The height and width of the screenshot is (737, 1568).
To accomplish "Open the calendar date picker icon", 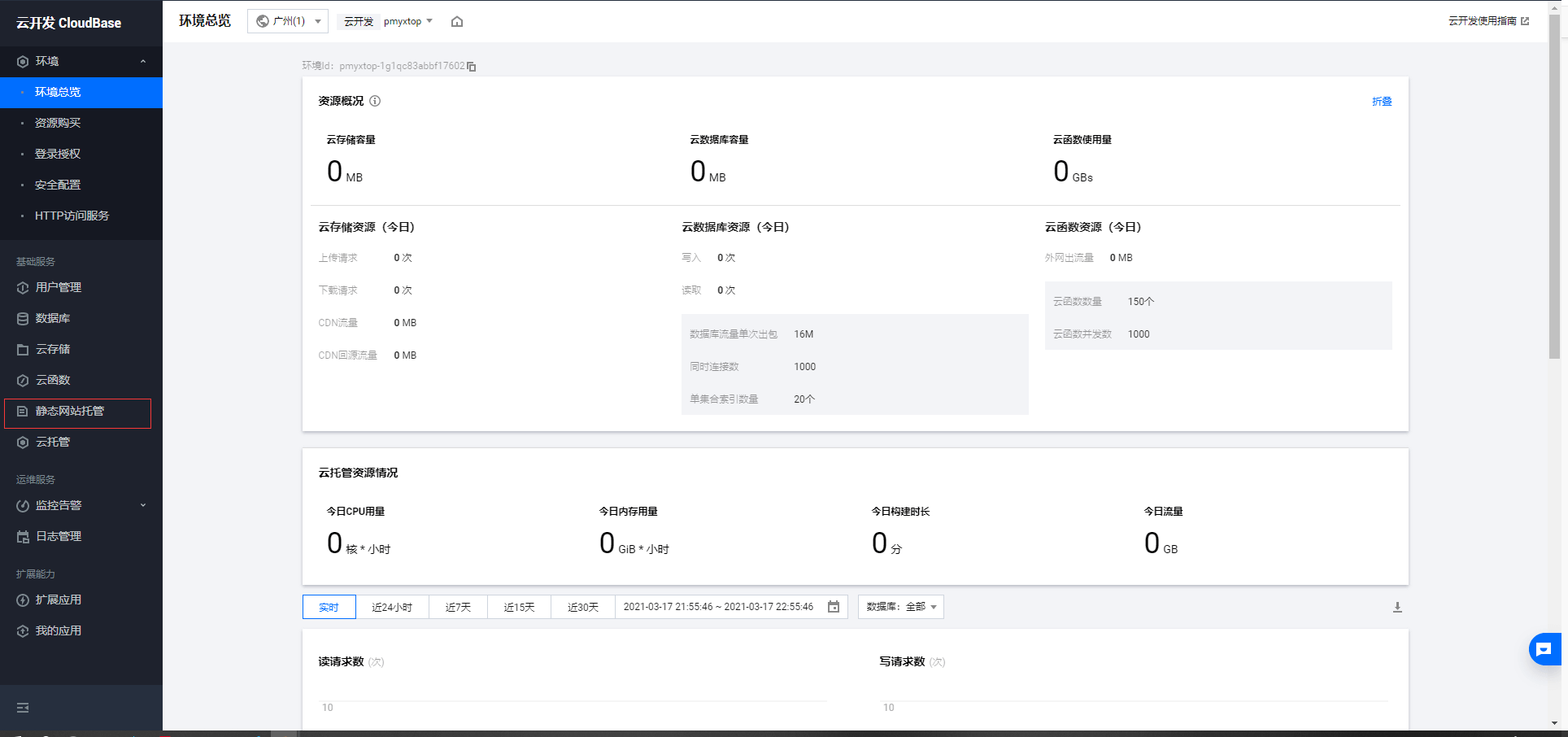I will pos(834,607).
